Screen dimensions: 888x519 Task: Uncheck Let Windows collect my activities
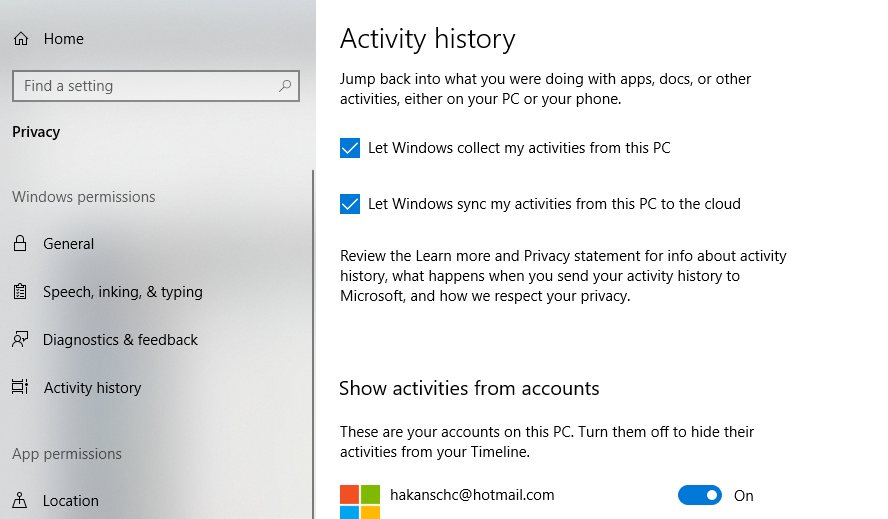coord(350,148)
